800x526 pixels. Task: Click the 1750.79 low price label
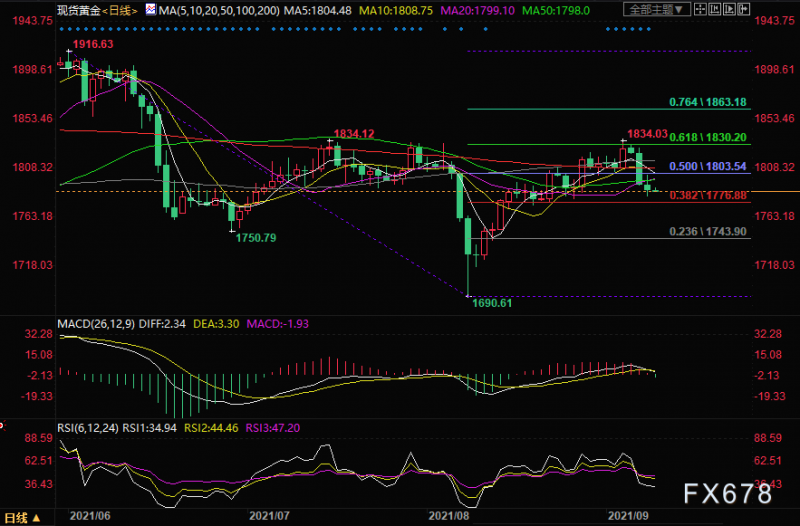click(x=256, y=238)
